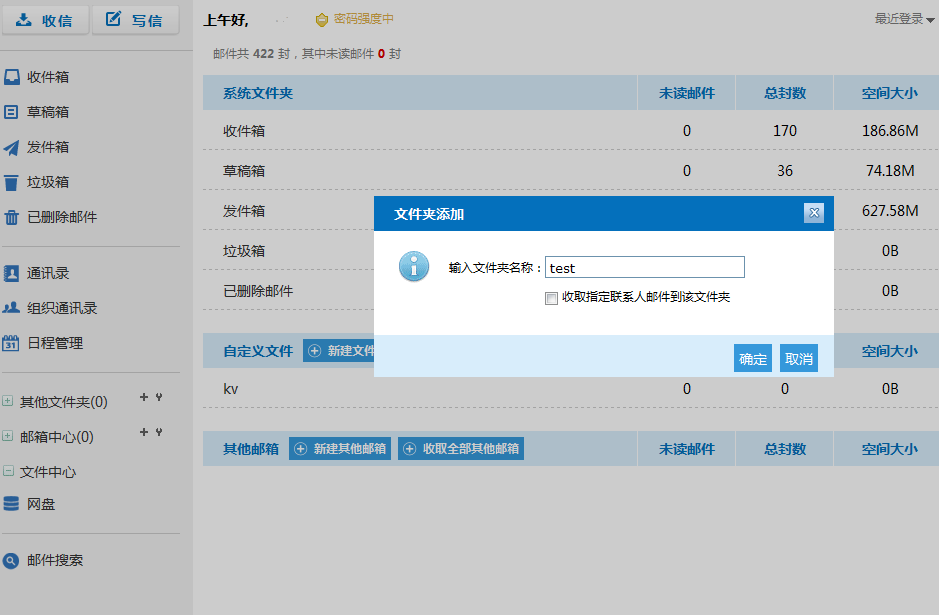Collapse the 文件中心 tree node
Screen dimensions: 939x615
coord(8,472)
